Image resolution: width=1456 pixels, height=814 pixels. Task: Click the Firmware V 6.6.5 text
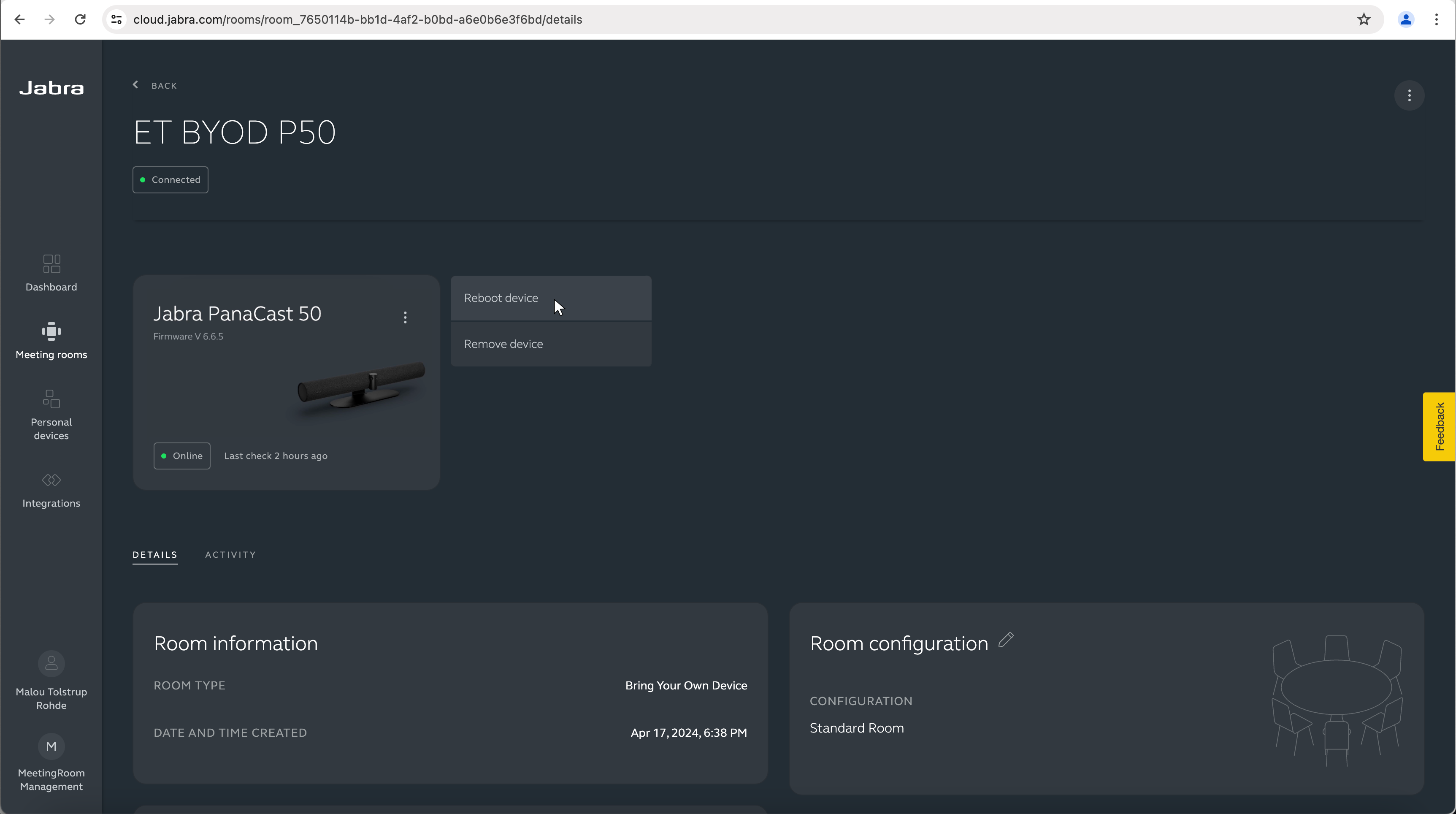click(x=188, y=336)
